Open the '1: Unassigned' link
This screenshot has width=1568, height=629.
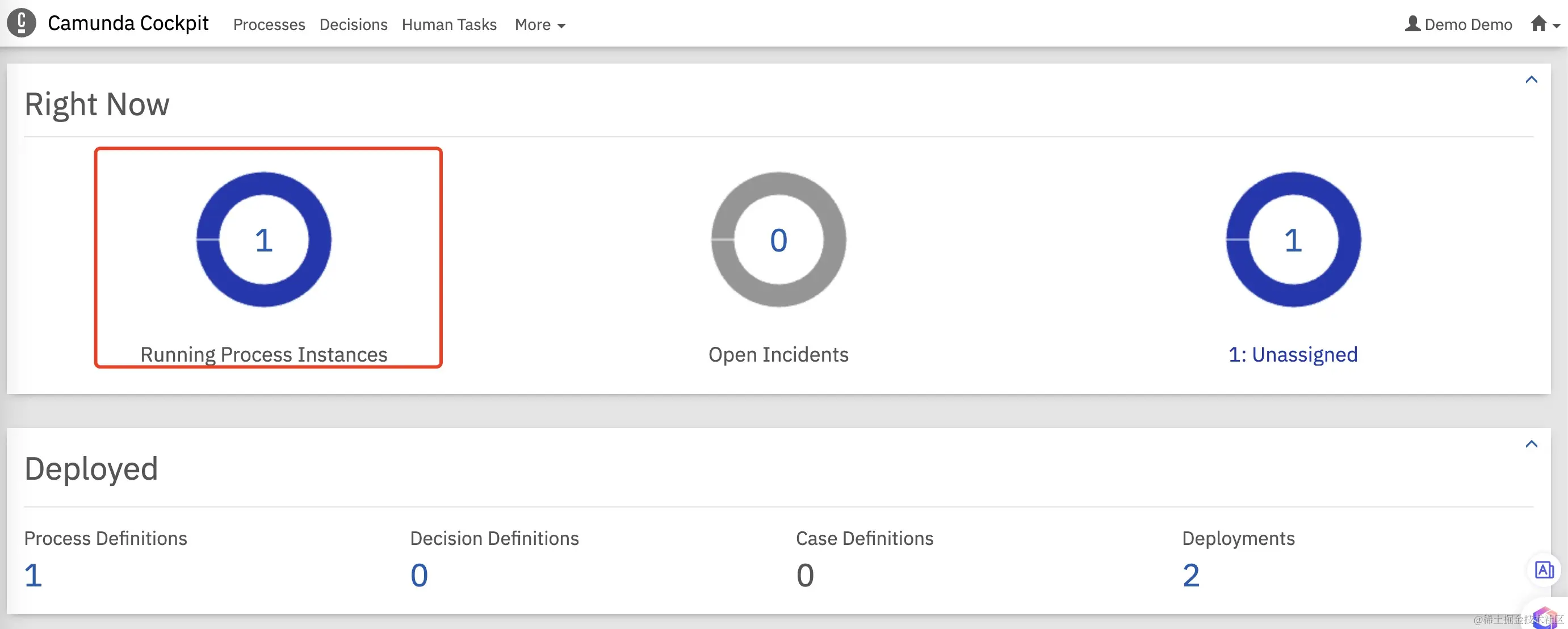pos(1293,354)
